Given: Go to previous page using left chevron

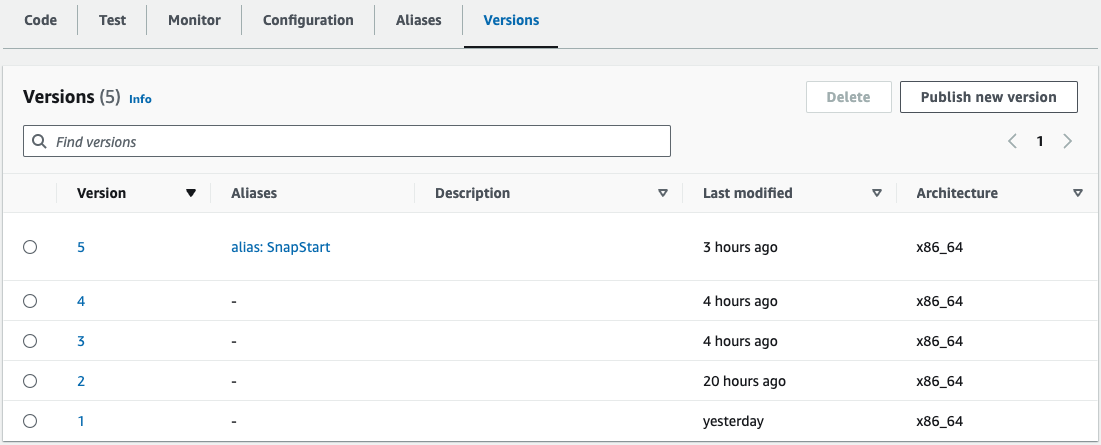Looking at the screenshot, I should point(1012,142).
